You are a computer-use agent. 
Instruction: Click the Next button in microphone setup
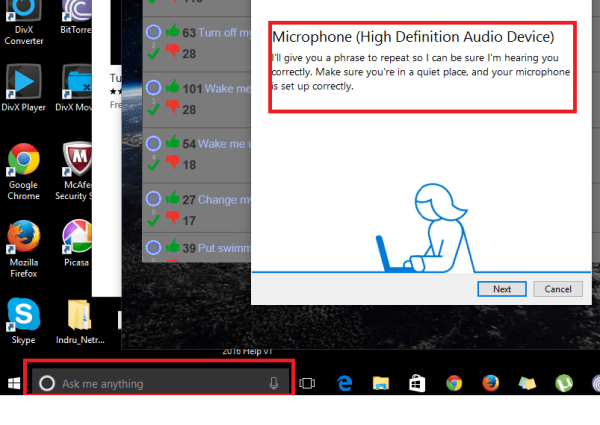(x=502, y=289)
